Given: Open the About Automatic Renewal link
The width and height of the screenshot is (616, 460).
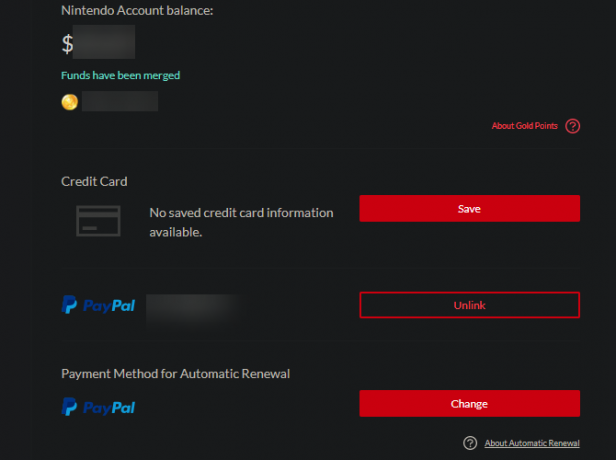Looking at the screenshot, I should point(532,443).
